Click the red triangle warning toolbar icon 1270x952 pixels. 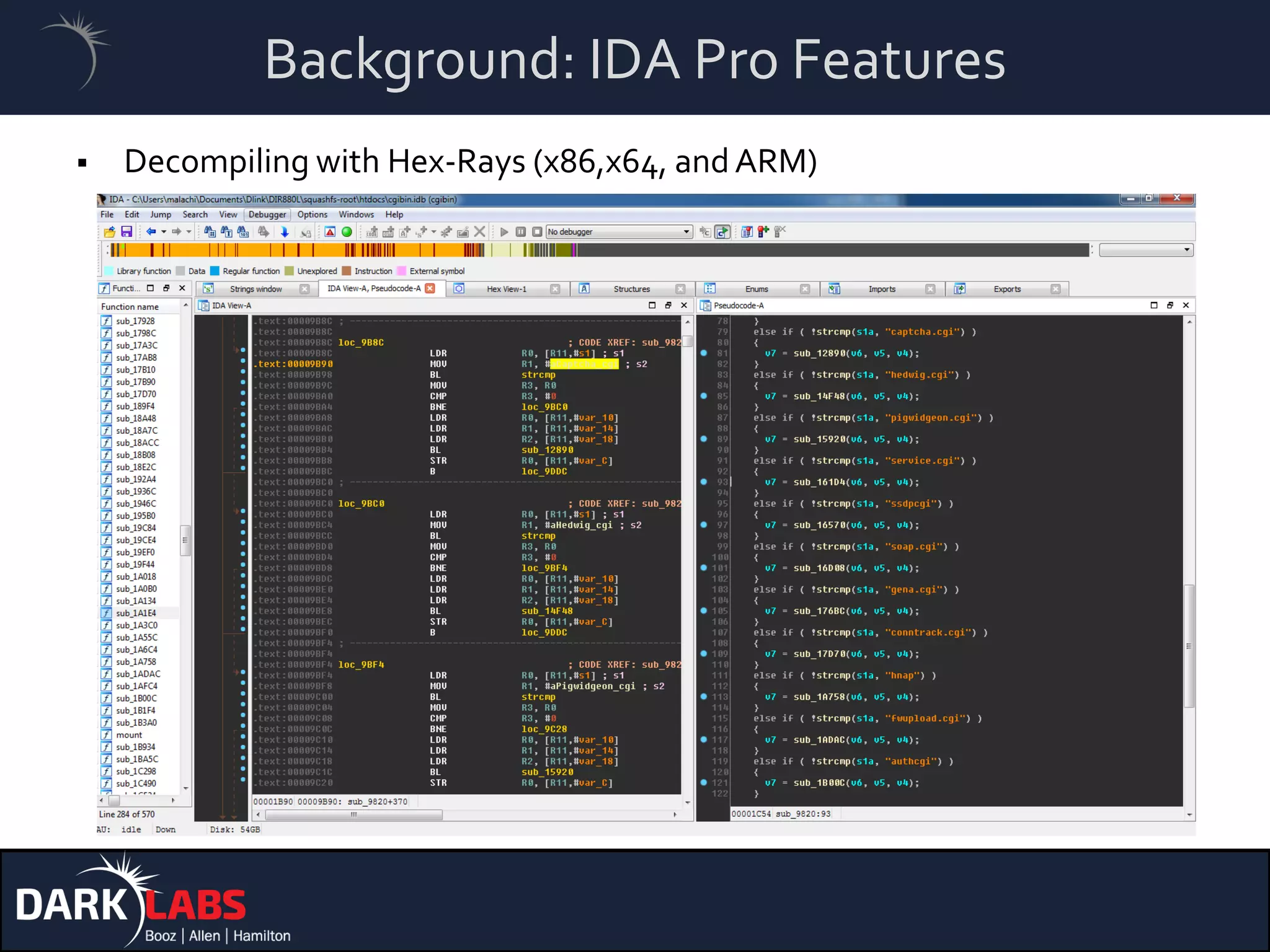pos(331,232)
